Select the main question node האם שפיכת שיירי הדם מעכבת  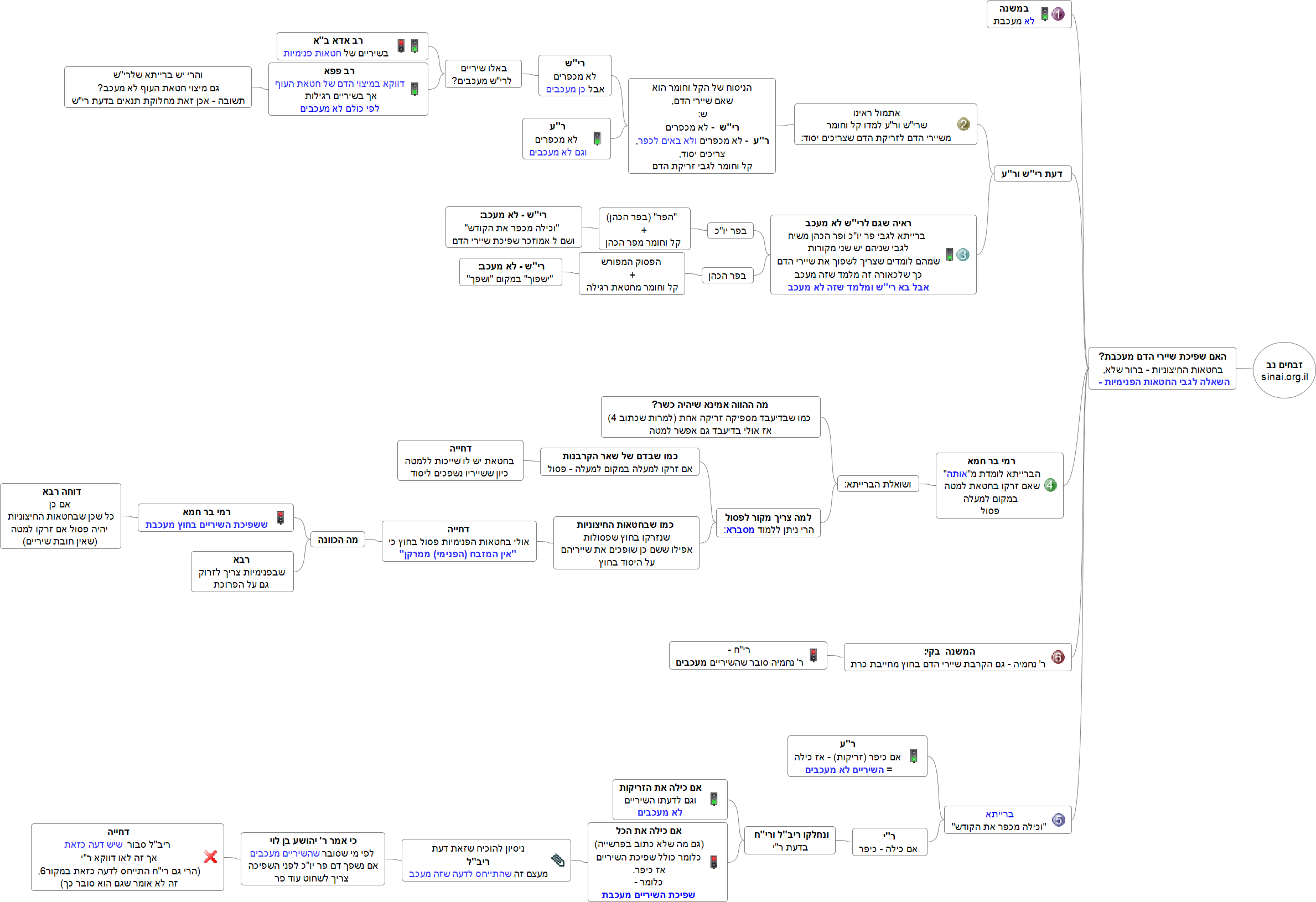pyautogui.click(x=1162, y=369)
